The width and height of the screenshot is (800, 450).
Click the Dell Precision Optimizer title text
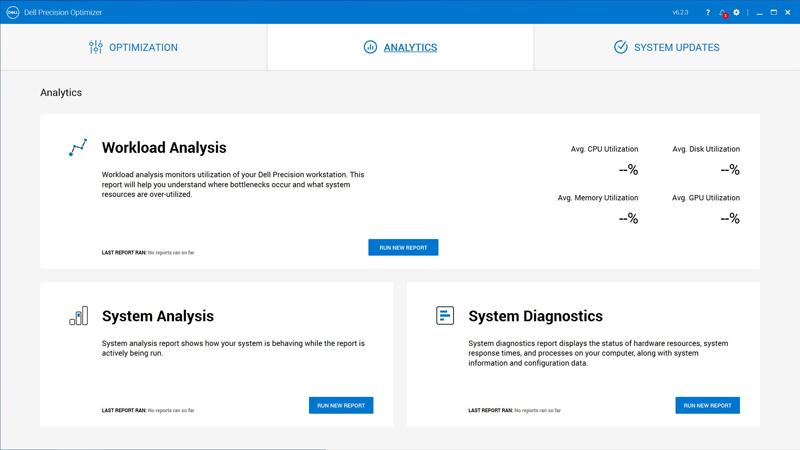63,12
